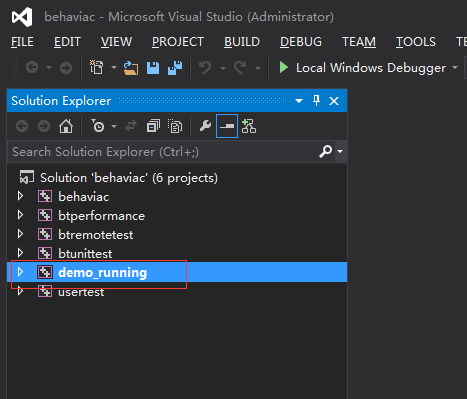
Task: Open the VIEW menu
Action: coord(117,42)
